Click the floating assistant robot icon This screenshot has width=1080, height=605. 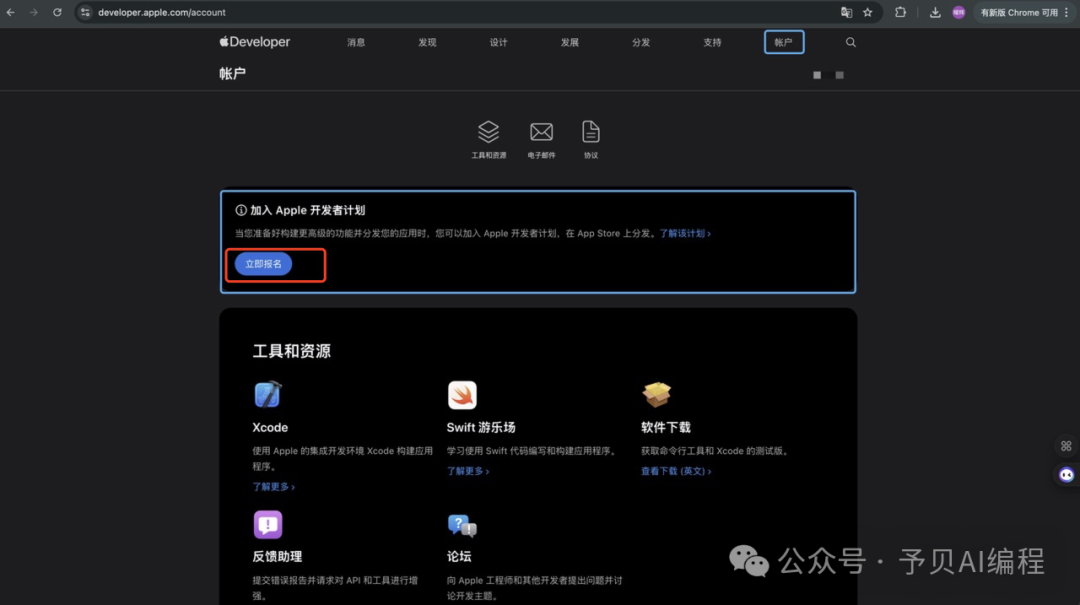coord(1066,475)
